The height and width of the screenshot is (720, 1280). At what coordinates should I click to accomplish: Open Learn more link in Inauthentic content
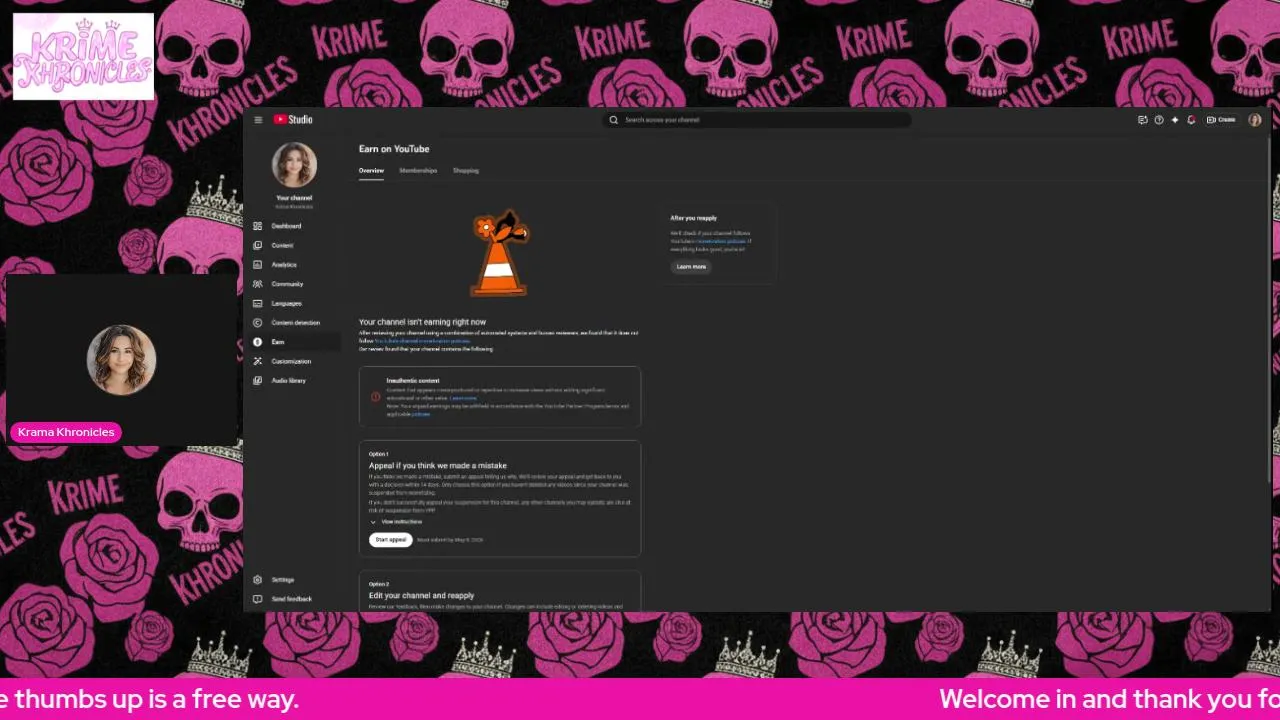[463, 398]
